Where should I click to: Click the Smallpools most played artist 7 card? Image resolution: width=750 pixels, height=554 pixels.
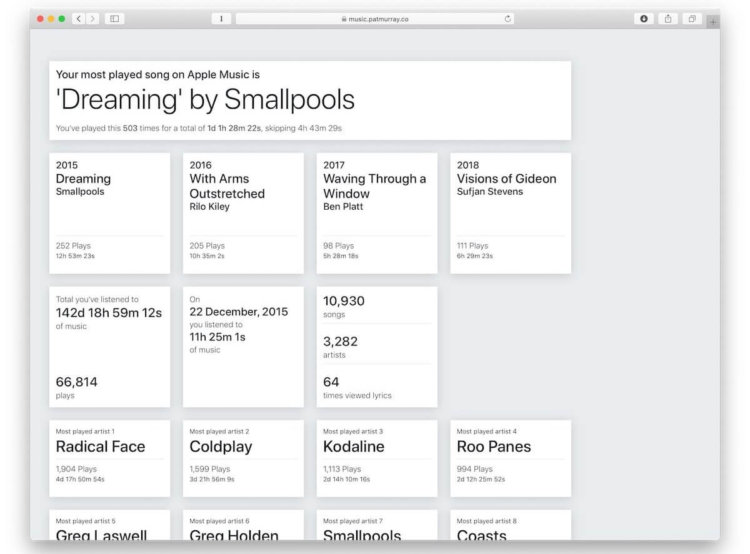[x=377, y=525]
